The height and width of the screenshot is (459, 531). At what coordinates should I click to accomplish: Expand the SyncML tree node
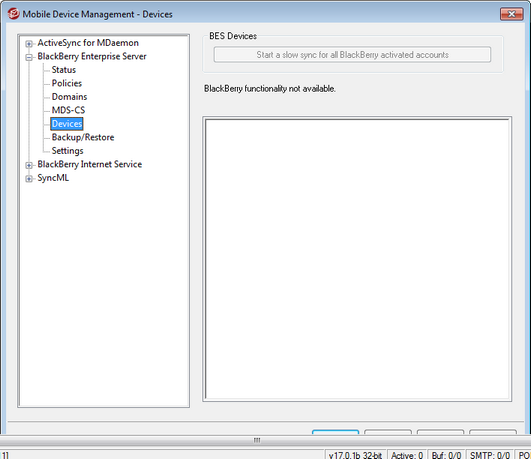pos(29,179)
